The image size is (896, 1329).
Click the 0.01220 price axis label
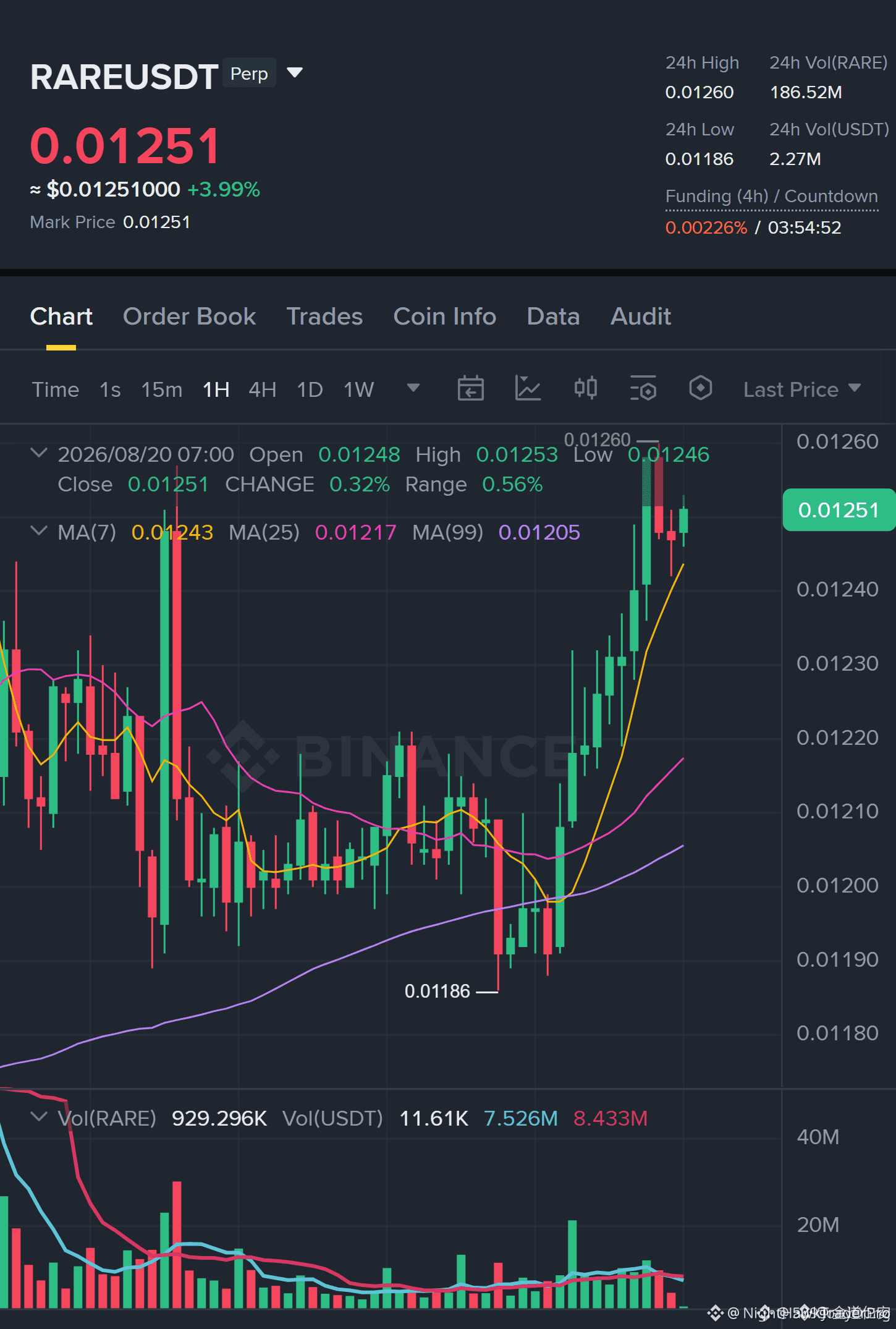coord(837,737)
